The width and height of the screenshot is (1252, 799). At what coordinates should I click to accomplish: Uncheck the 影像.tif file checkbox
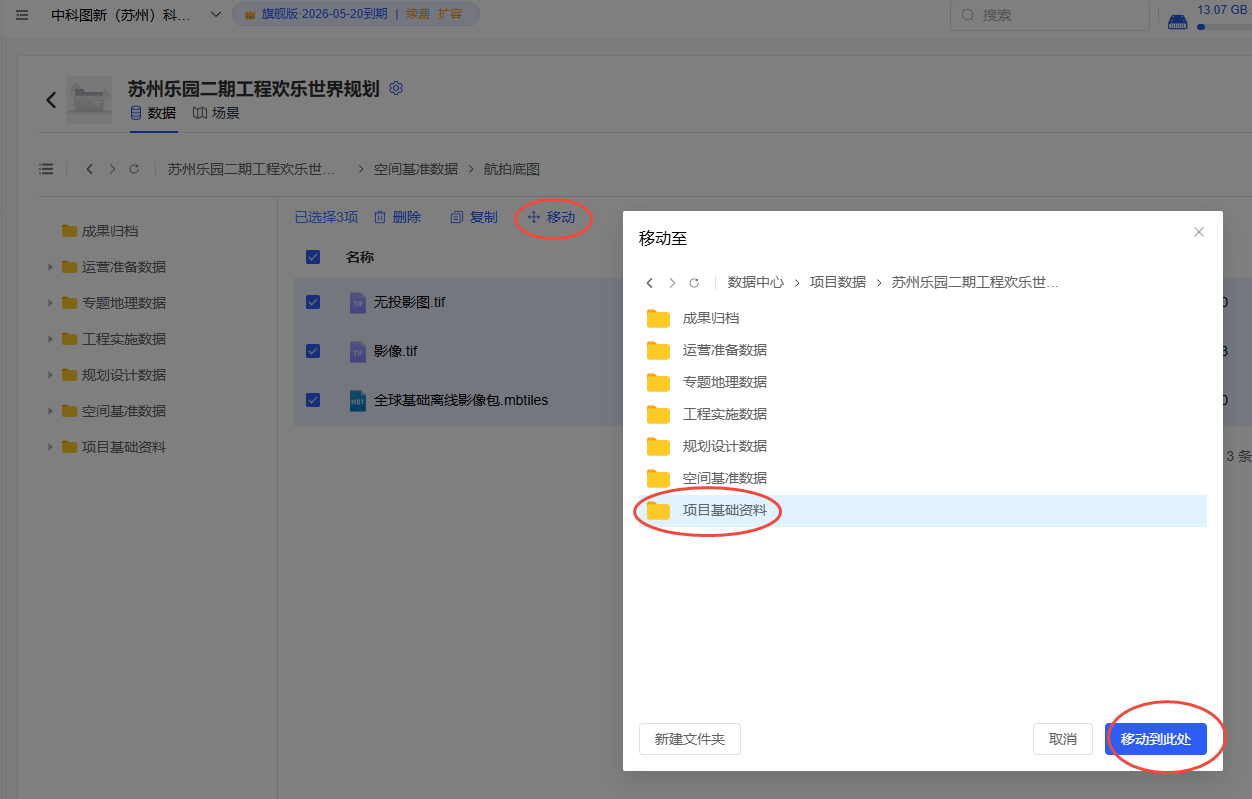tap(313, 351)
